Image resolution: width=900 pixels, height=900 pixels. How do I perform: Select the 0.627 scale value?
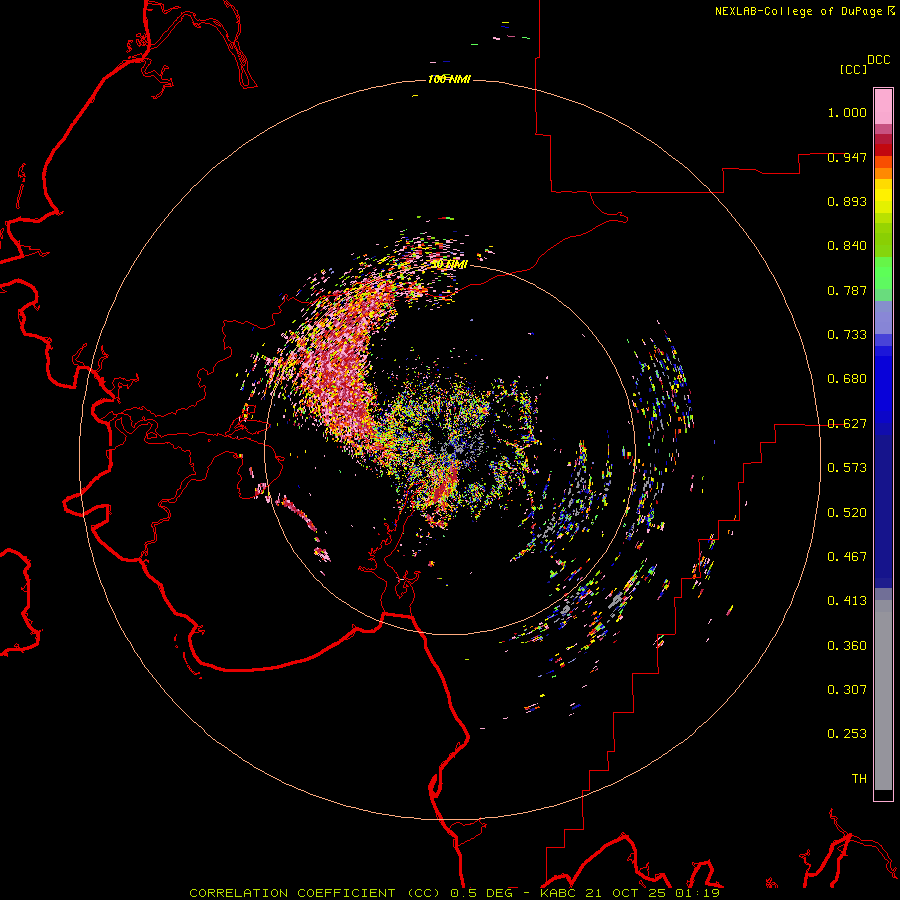click(x=847, y=424)
